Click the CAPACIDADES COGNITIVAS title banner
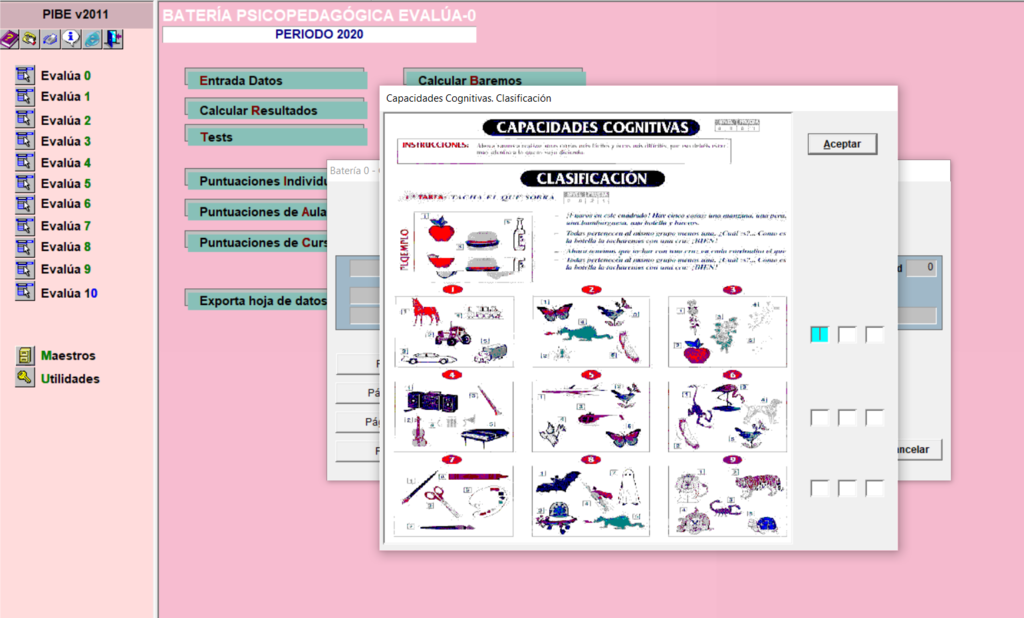1024x618 pixels. 592,127
